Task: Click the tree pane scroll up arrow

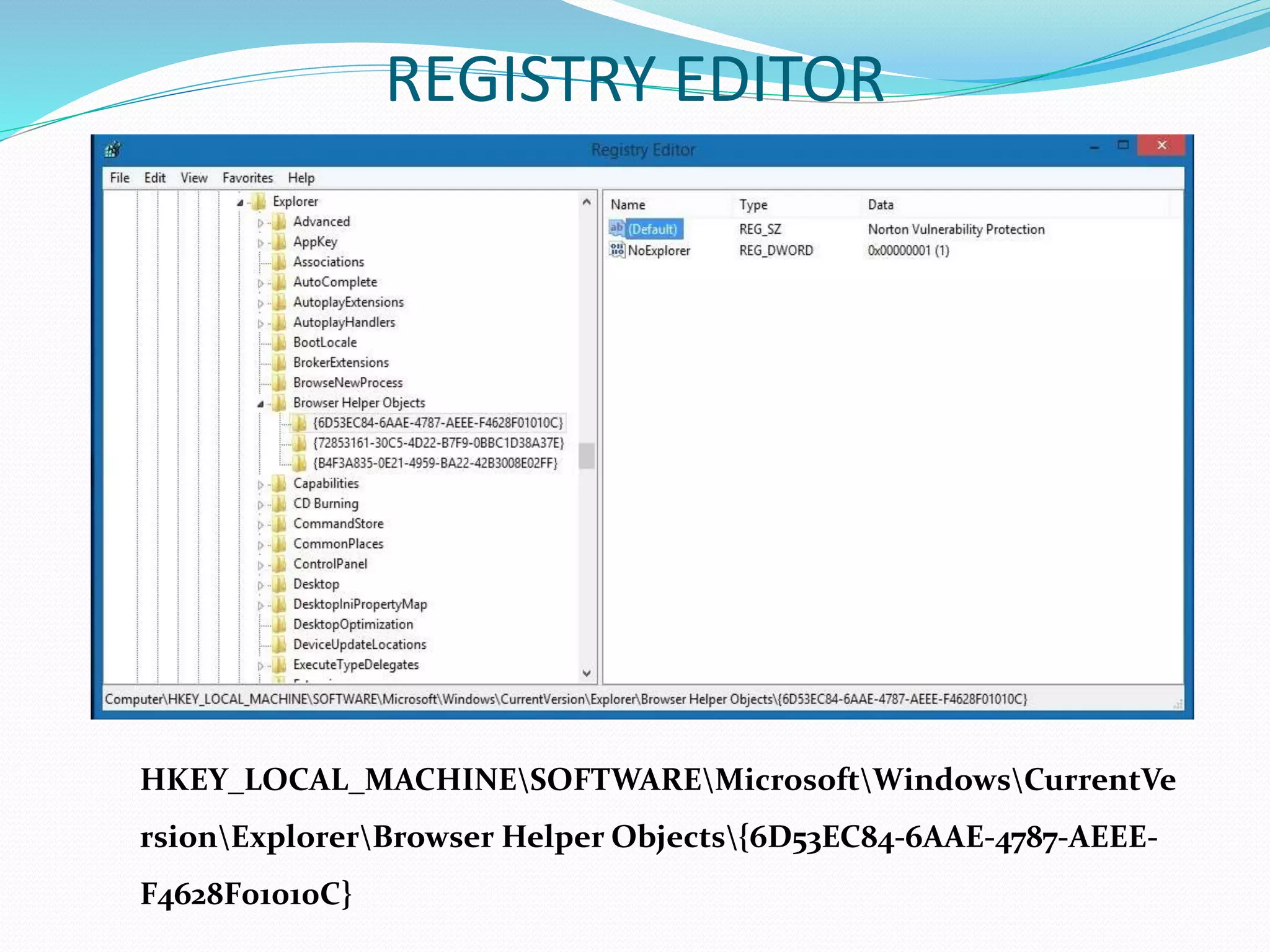Action: click(587, 202)
